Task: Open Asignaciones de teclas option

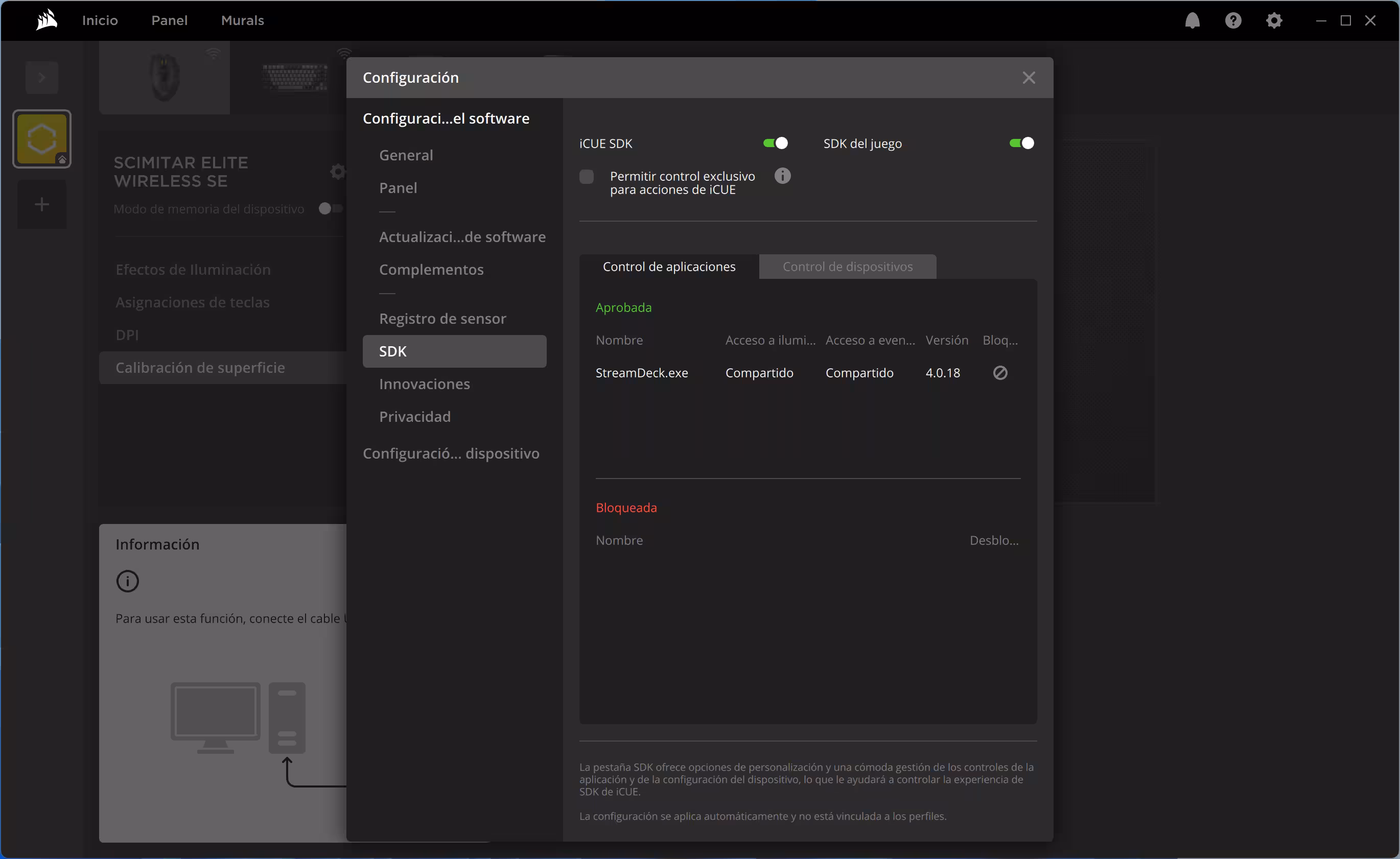Action: tap(193, 302)
